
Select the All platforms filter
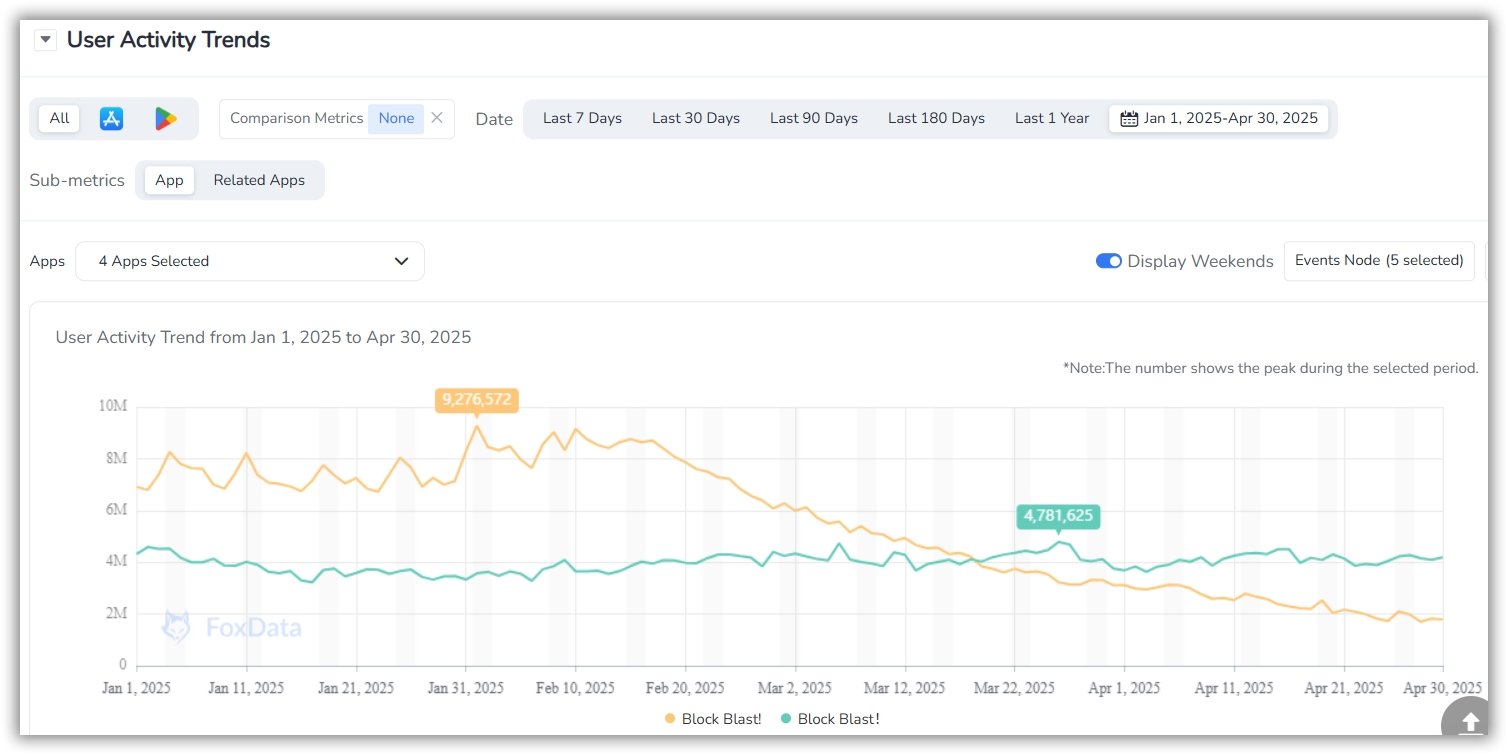coord(60,118)
